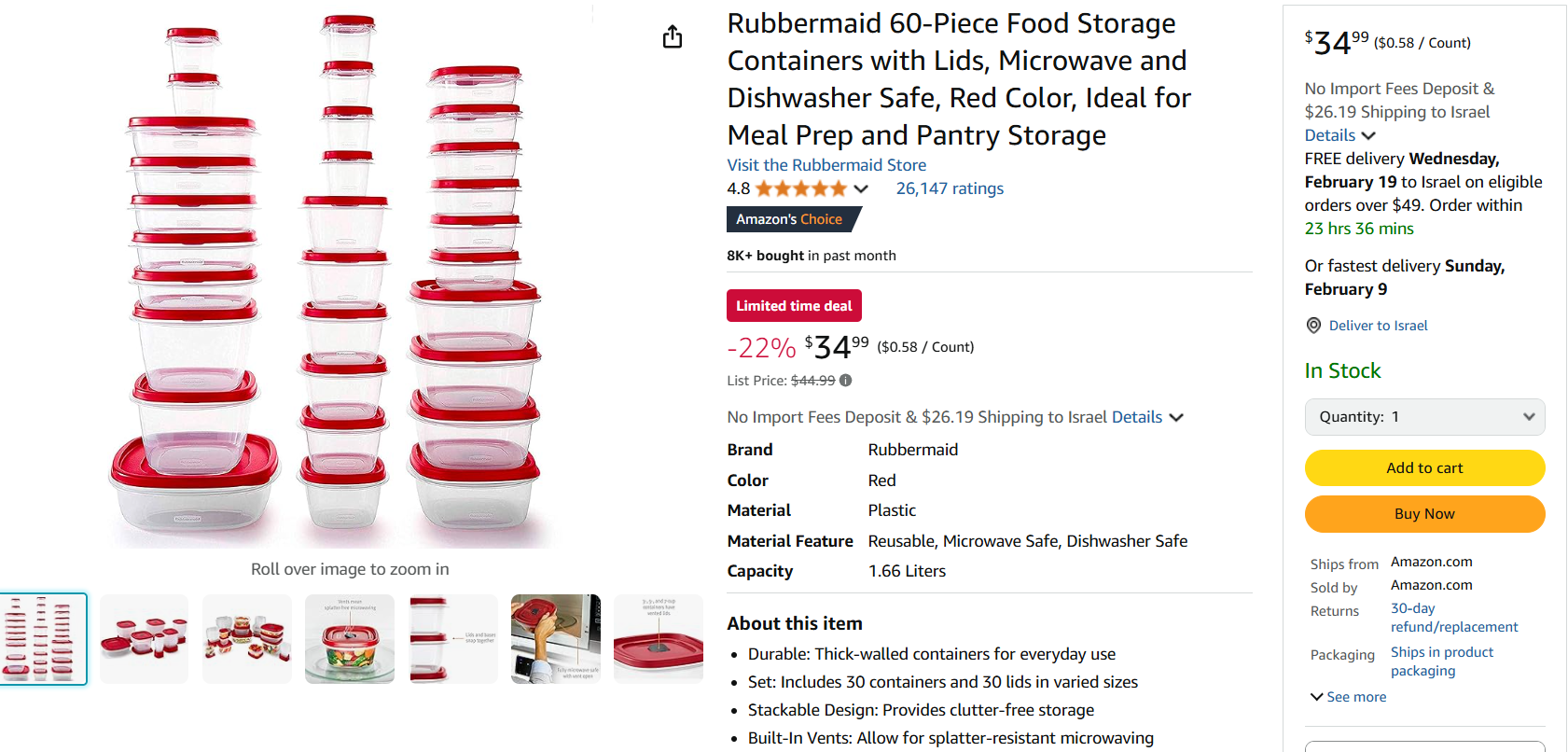
Task: Open the 30-day refund/replacement link
Action: [1453, 618]
